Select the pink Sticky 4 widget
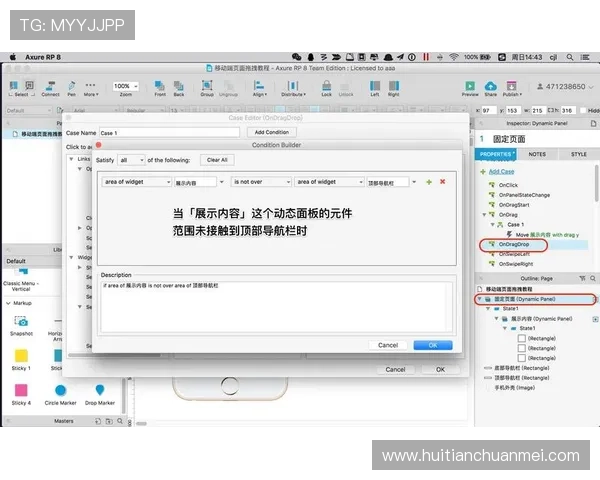This screenshot has width=600, height=480. 21,394
